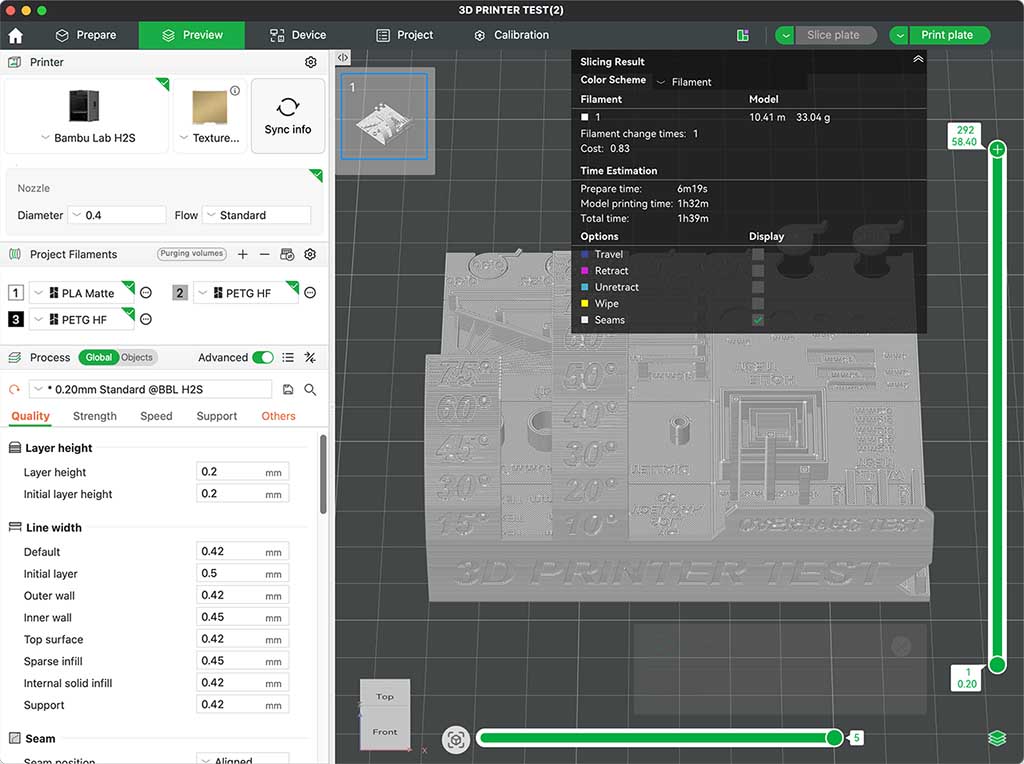
Task: Open the Others settings tab
Action: coord(278,416)
